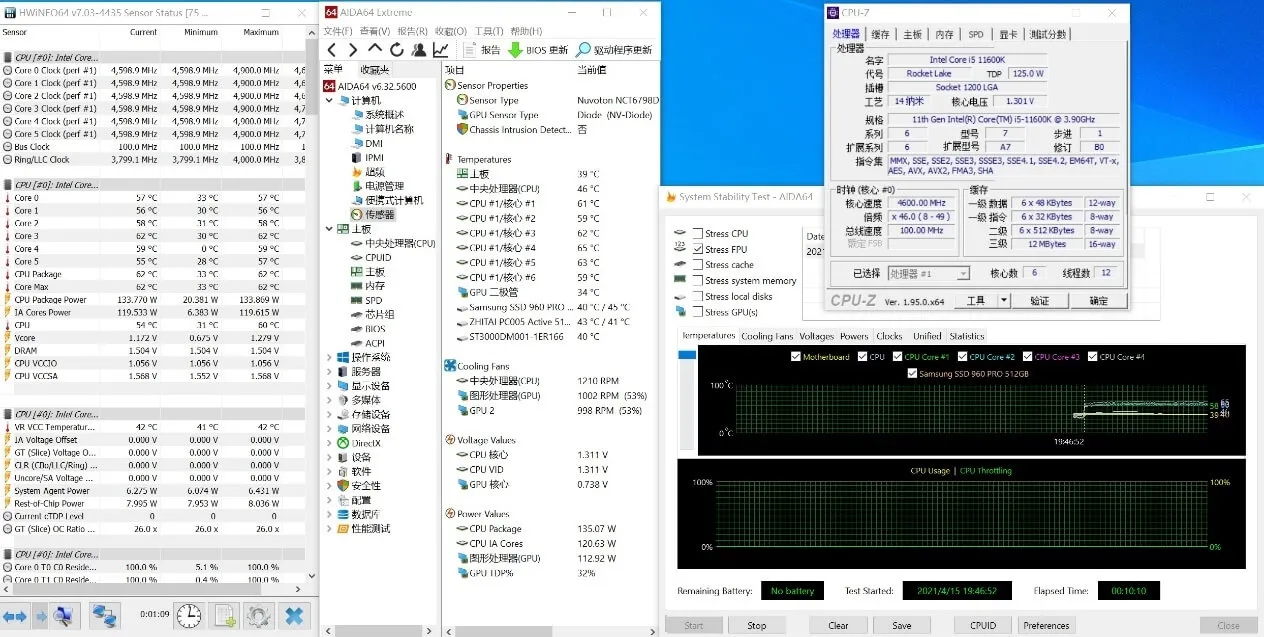This screenshot has width=1264, height=637.
Task: Click HWiNFO network remote icon
Action: 105,615
